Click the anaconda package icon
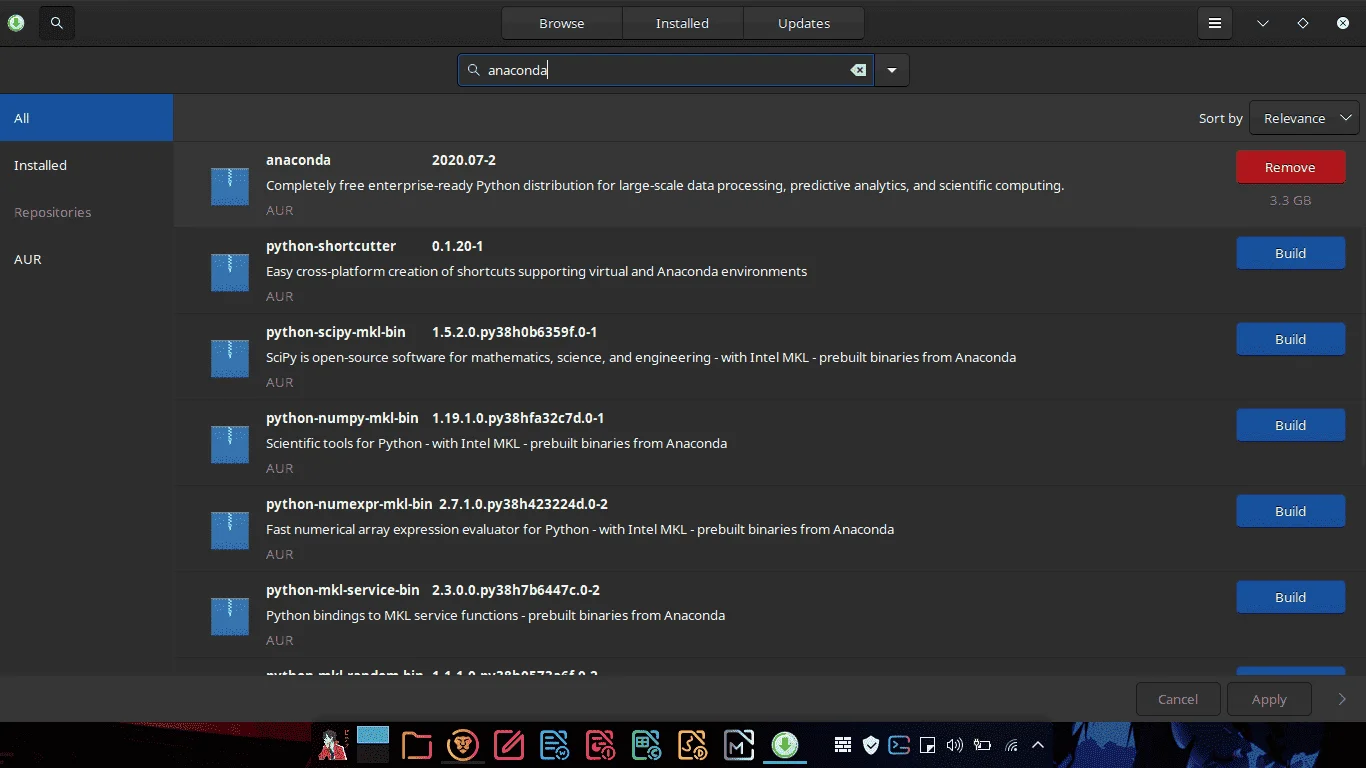 point(230,186)
